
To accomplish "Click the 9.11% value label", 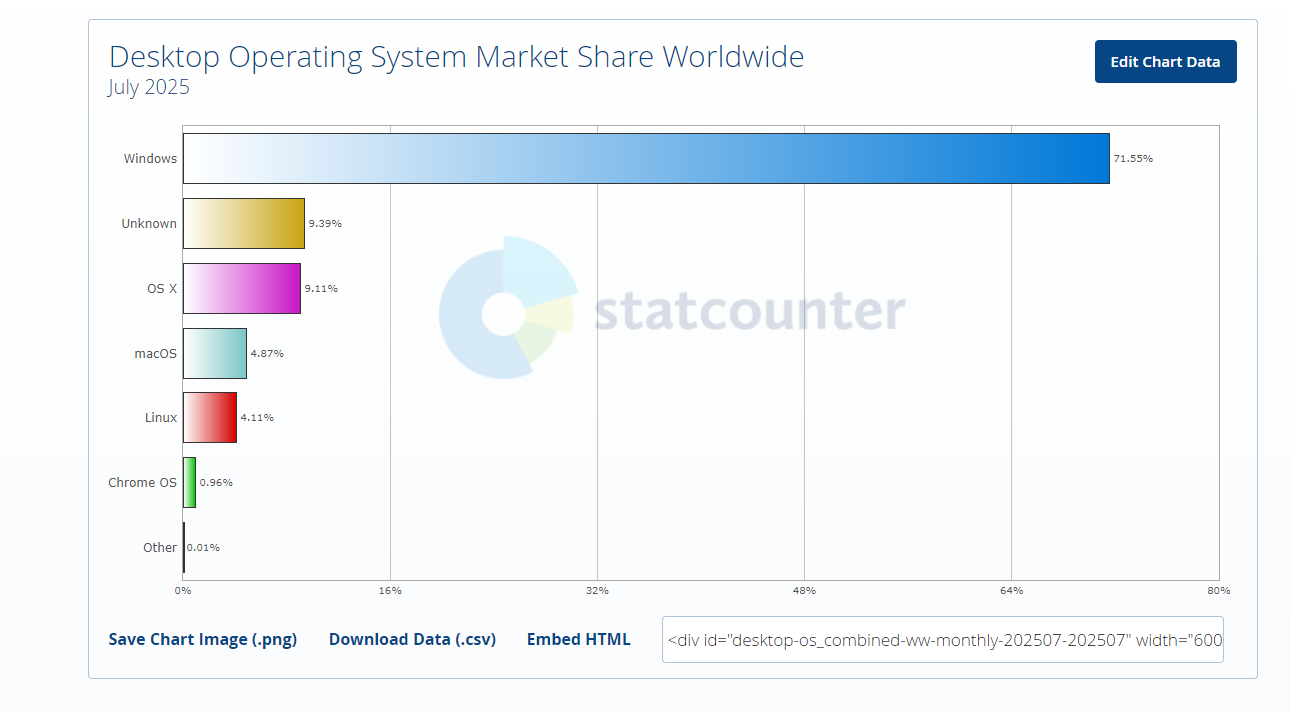I will 321,289.
